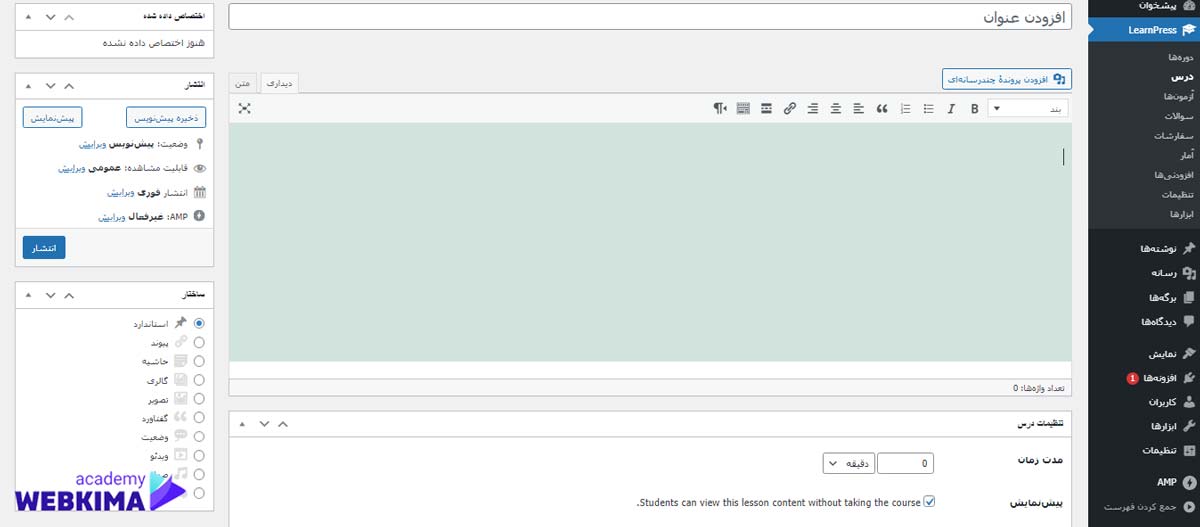Open افزونه‌ها plugins menu

[x=1144, y=379]
